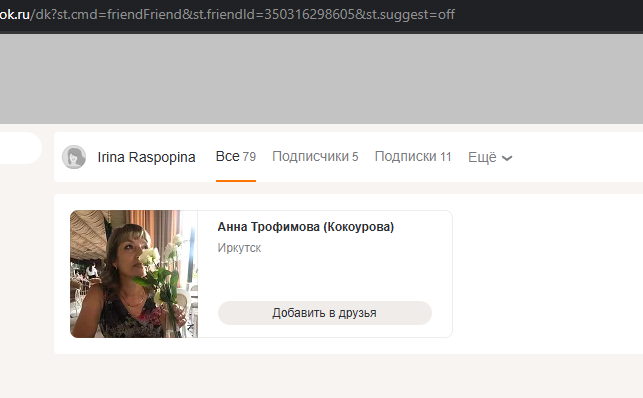The width and height of the screenshot is (643, 398).
Task: Click the friend count 79 next to Все
Action: click(x=249, y=157)
